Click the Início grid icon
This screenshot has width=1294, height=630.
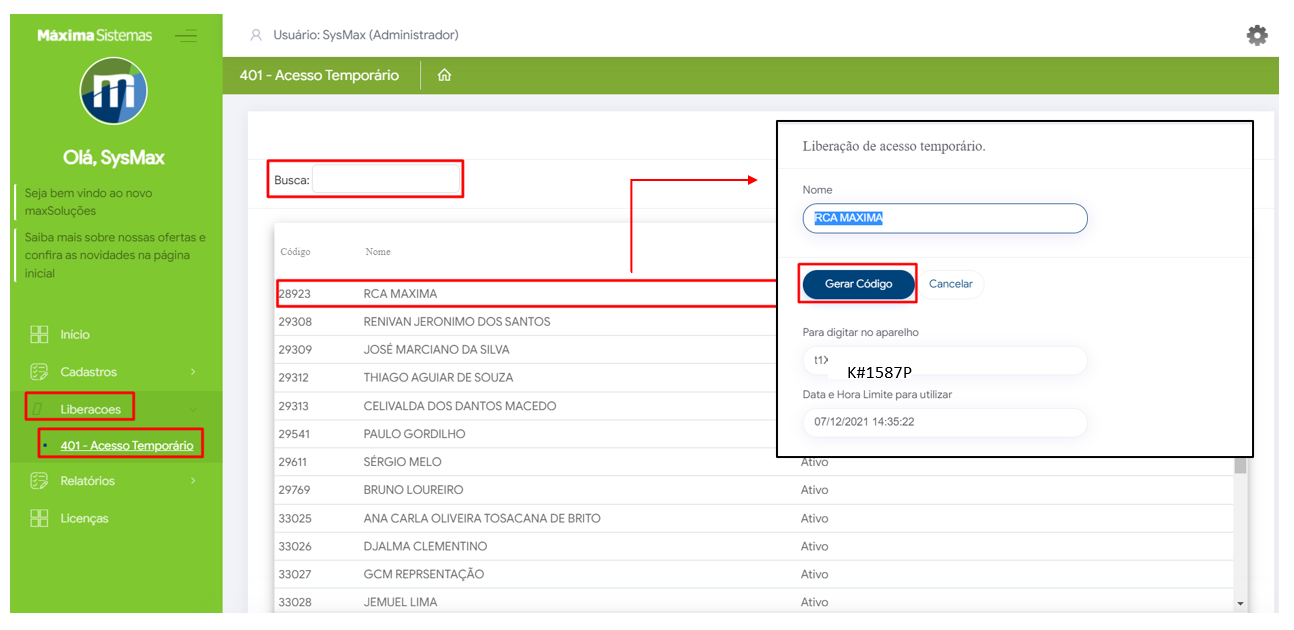click(x=39, y=334)
